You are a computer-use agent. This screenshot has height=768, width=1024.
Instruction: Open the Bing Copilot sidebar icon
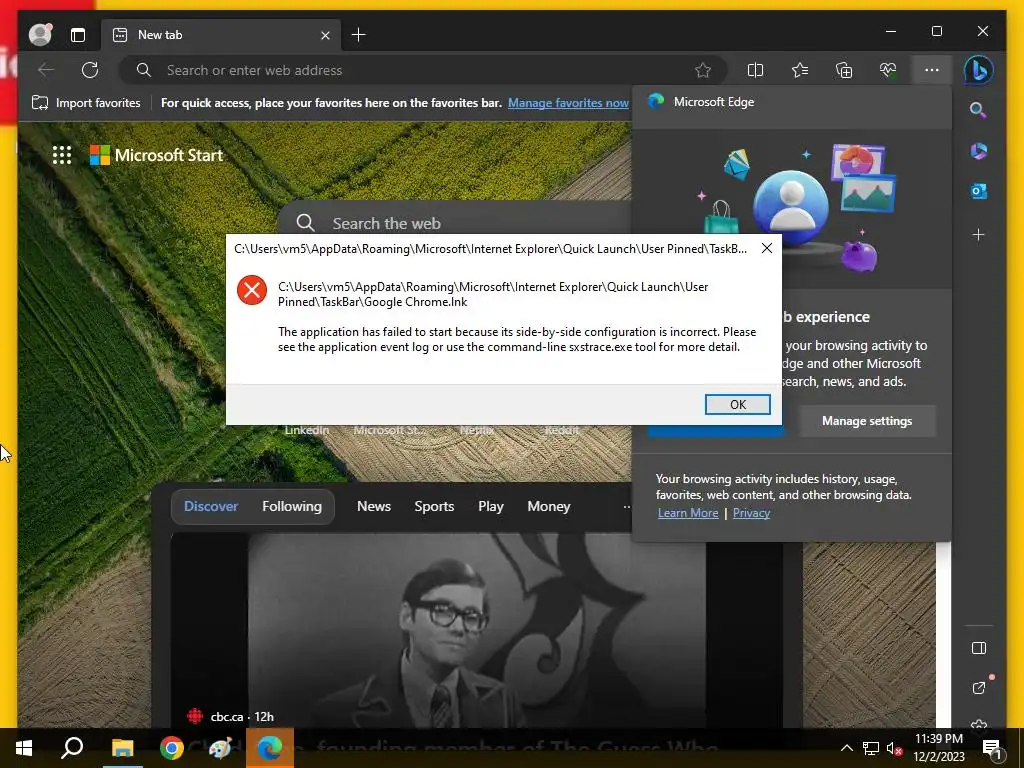point(978,70)
